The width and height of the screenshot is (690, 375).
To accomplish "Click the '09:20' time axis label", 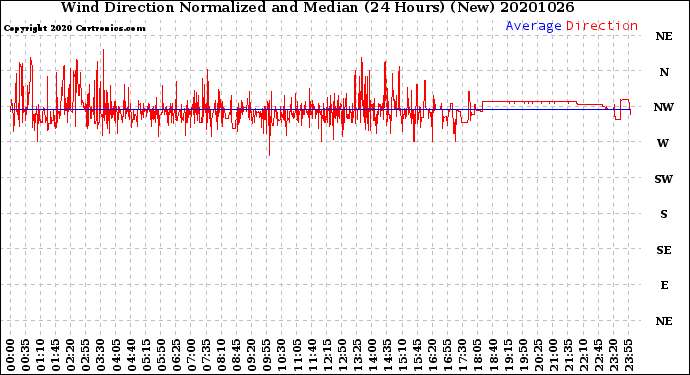I will [252, 355].
